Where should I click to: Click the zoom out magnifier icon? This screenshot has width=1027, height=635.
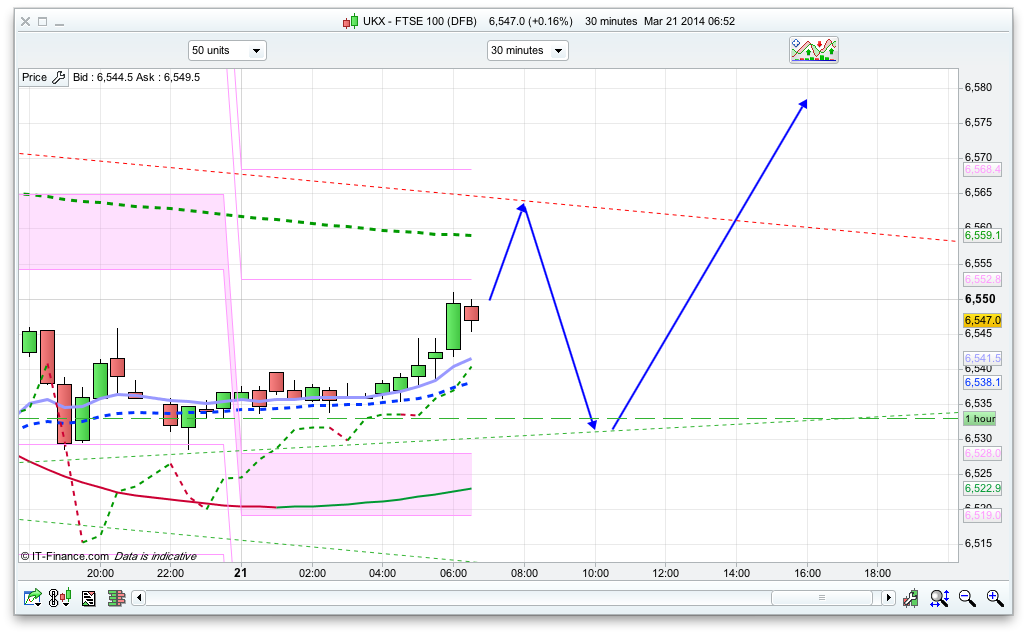coord(967,598)
